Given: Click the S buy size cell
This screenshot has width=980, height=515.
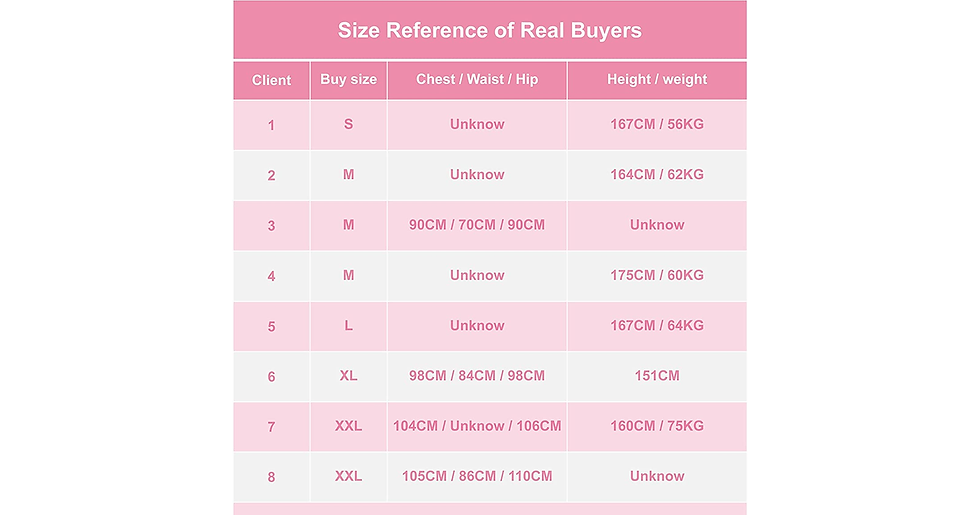Looking at the screenshot, I should pyautogui.click(x=349, y=125).
